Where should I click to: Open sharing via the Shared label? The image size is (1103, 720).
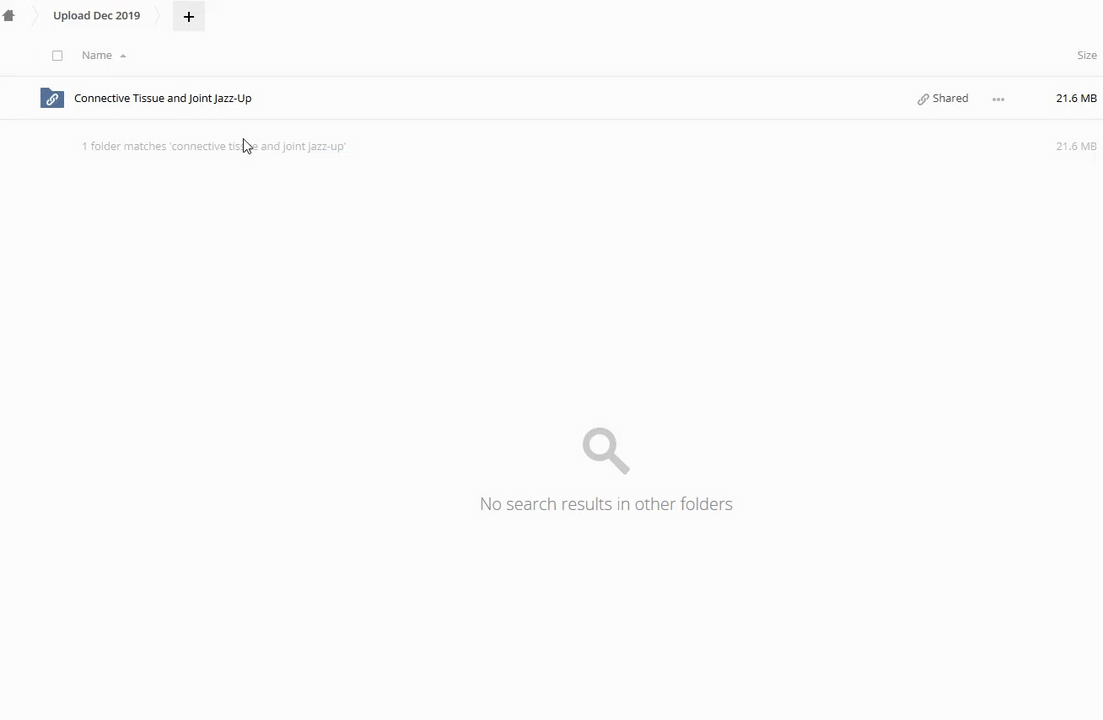click(950, 98)
